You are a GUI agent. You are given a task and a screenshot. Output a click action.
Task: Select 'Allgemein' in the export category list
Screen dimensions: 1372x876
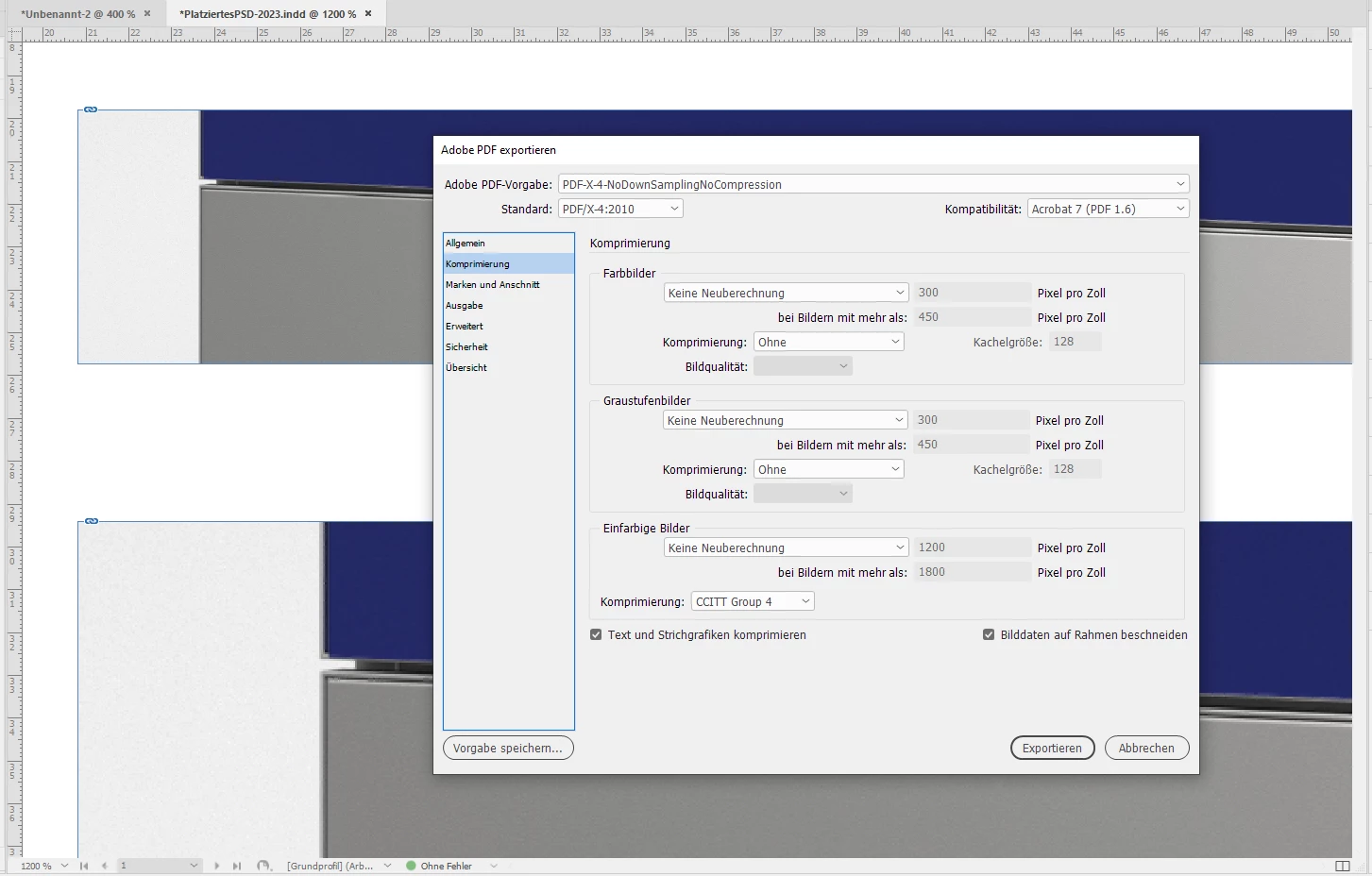[508, 244]
